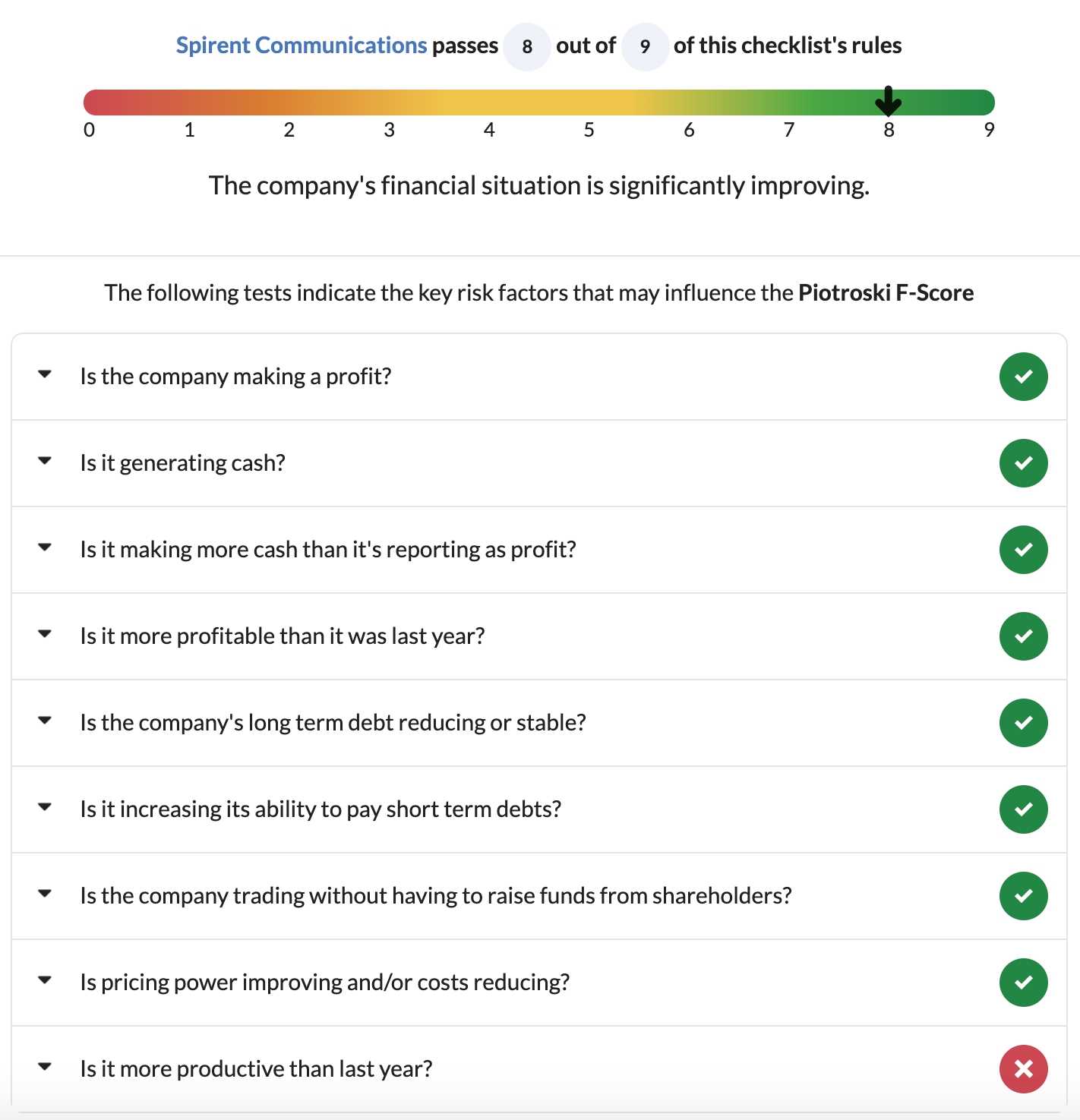Click the check icon for short term debts

coord(1023,809)
